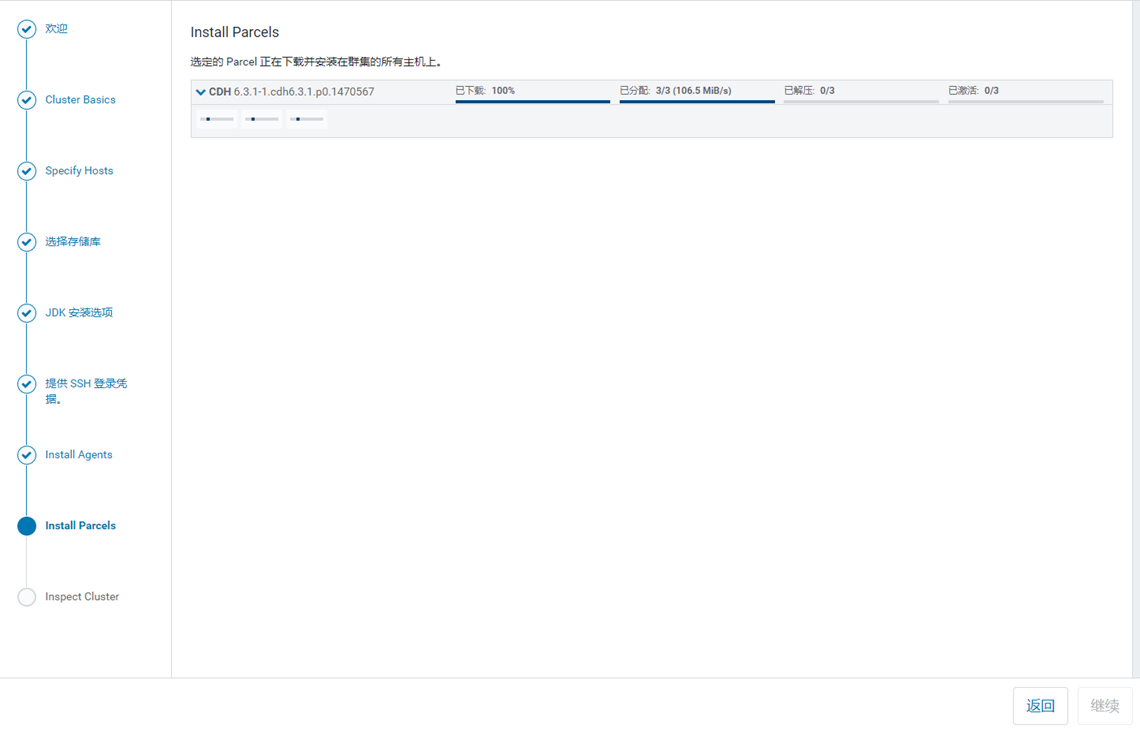Click the second host progress indicator
Screen dimensions: 1140x732
(262, 119)
